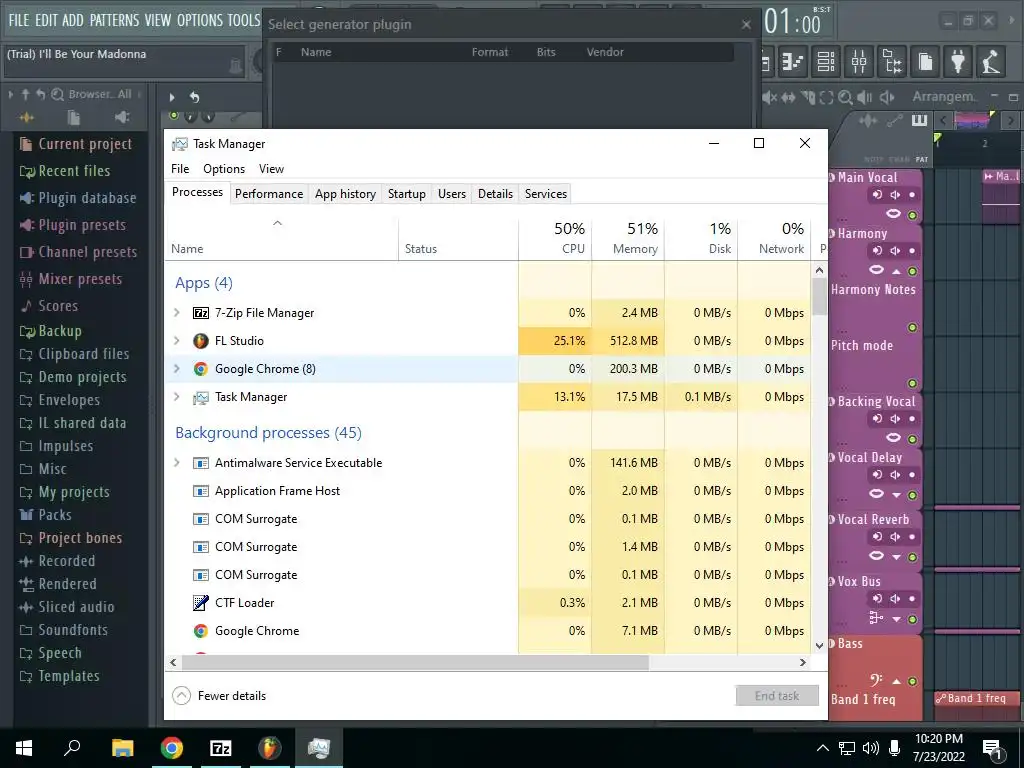This screenshot has width=1024, height=768.
Task: Click the files browser tab icon
Action: (x=74, y=118)
